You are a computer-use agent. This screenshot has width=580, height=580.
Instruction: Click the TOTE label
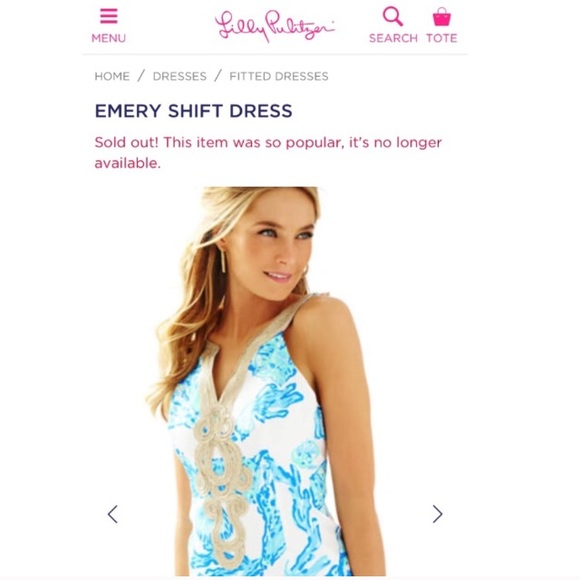pos(442,38)
